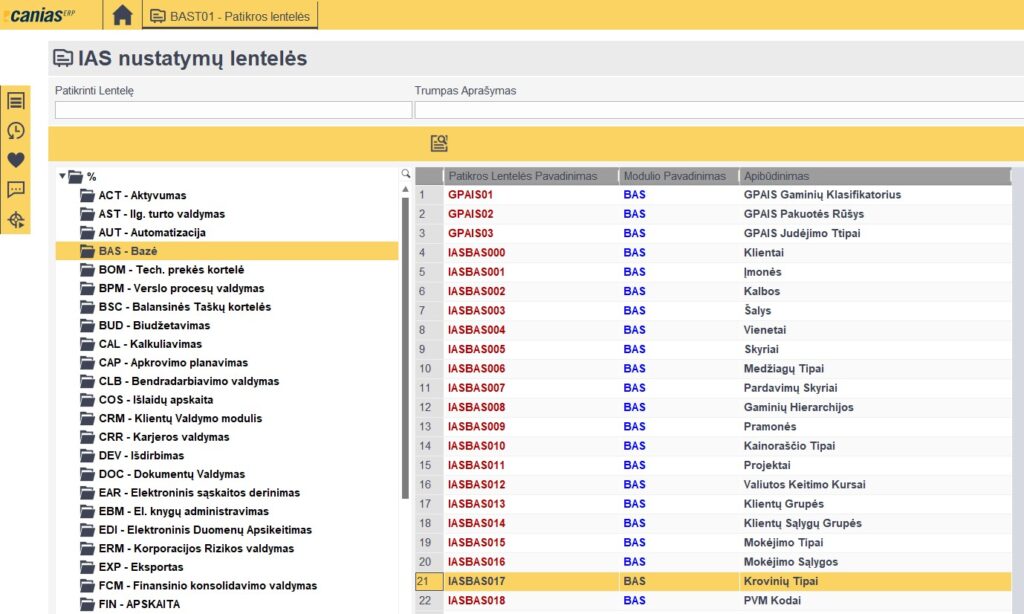The image size is (1024, 614).
Task: Open favorites heart icon in sidebar
Action: (16, 160)
